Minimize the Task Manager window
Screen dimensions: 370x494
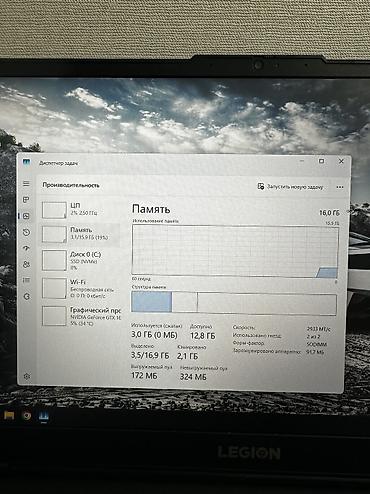[302, 161]
